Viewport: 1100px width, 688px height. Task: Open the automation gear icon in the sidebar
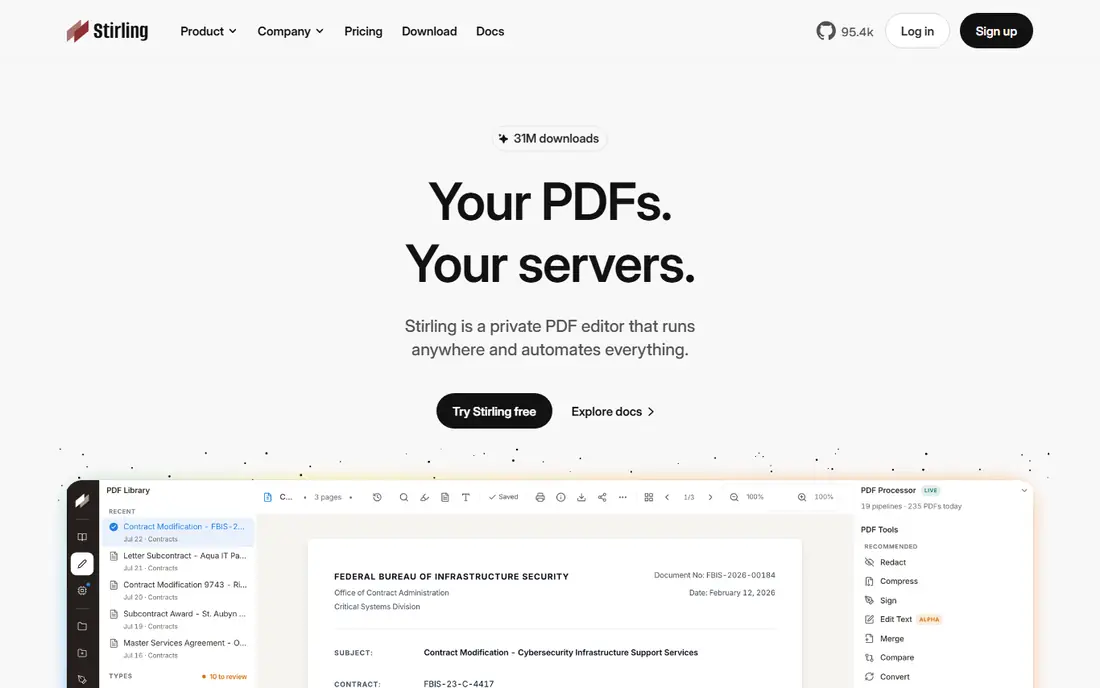82,591
